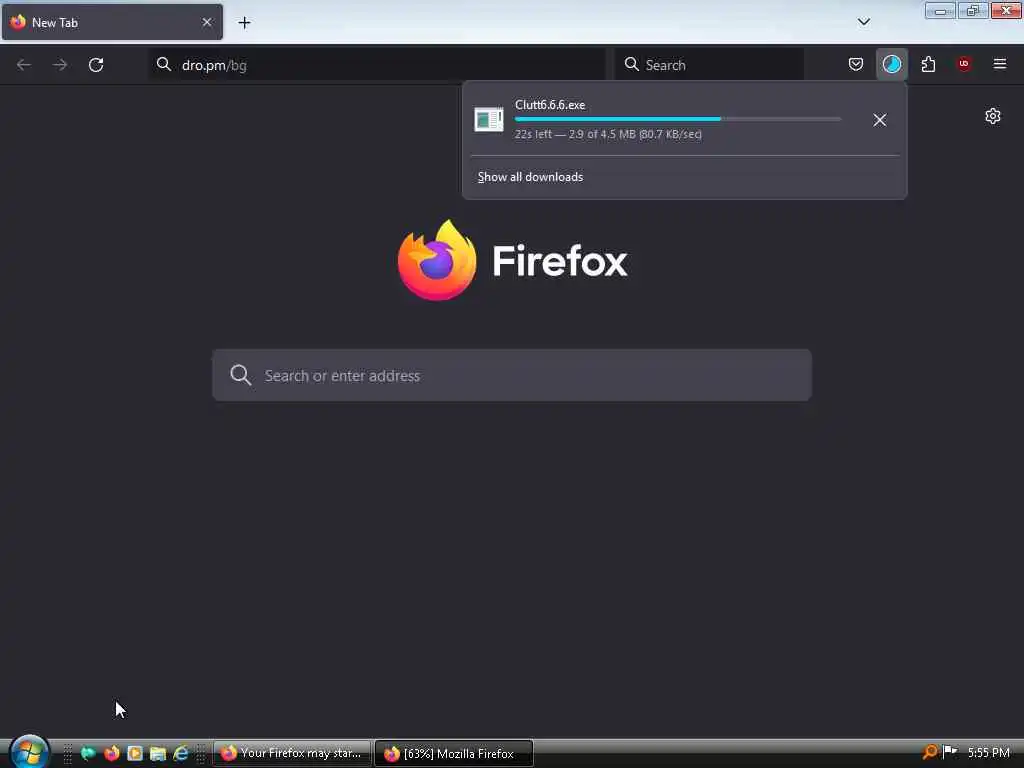Launch Firefox from quick launch bar
This screenshot has height=768, width=1024.
click(x=112, y=753)
